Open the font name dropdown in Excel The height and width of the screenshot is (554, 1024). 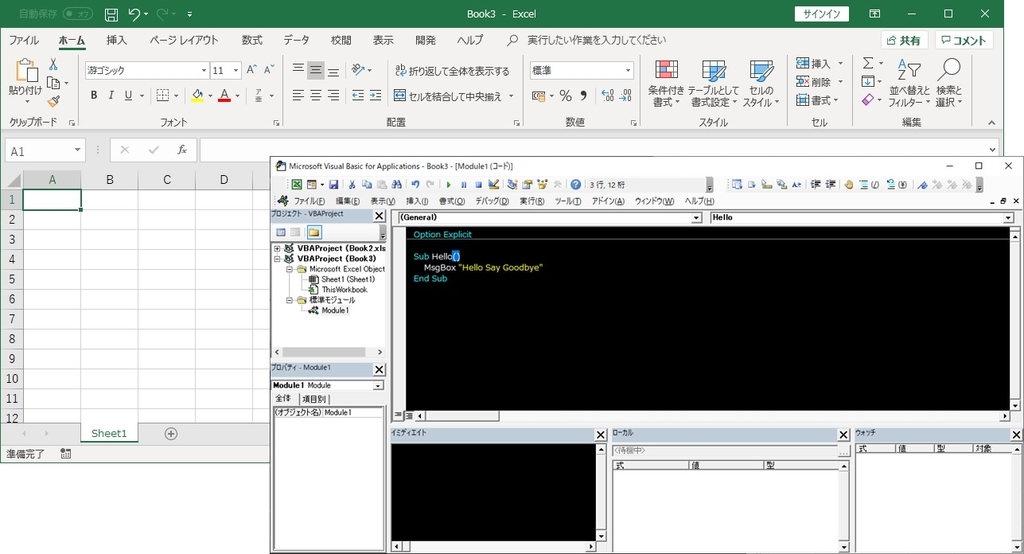pos(204,70)
